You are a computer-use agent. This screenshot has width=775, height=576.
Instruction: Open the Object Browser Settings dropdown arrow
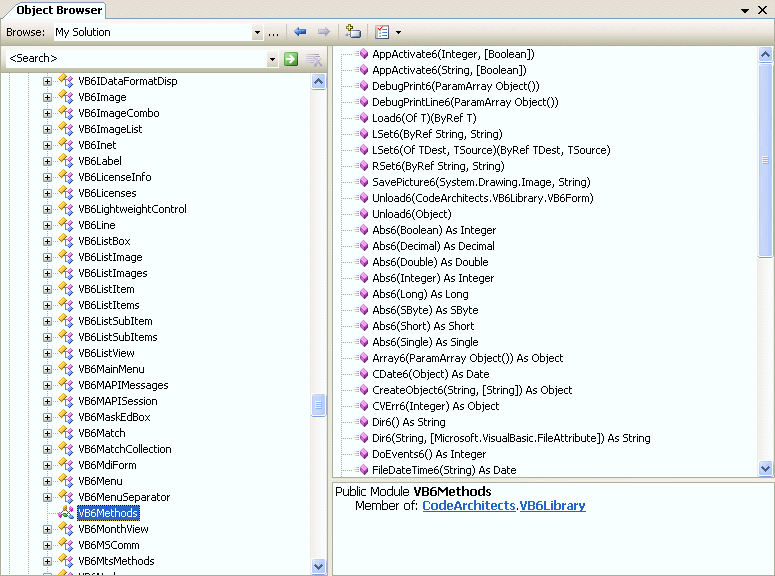point(398,33)
